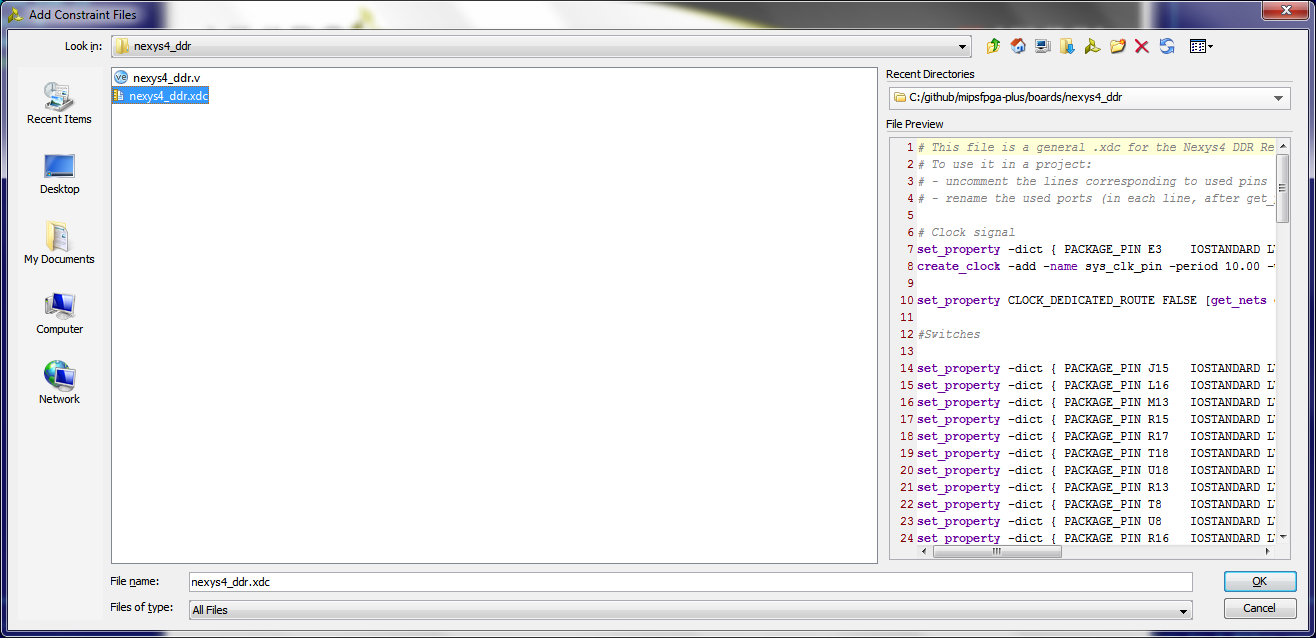Open Recent Items shortcut
Screen dimensions: 1316x638
(x=59, y=103)
